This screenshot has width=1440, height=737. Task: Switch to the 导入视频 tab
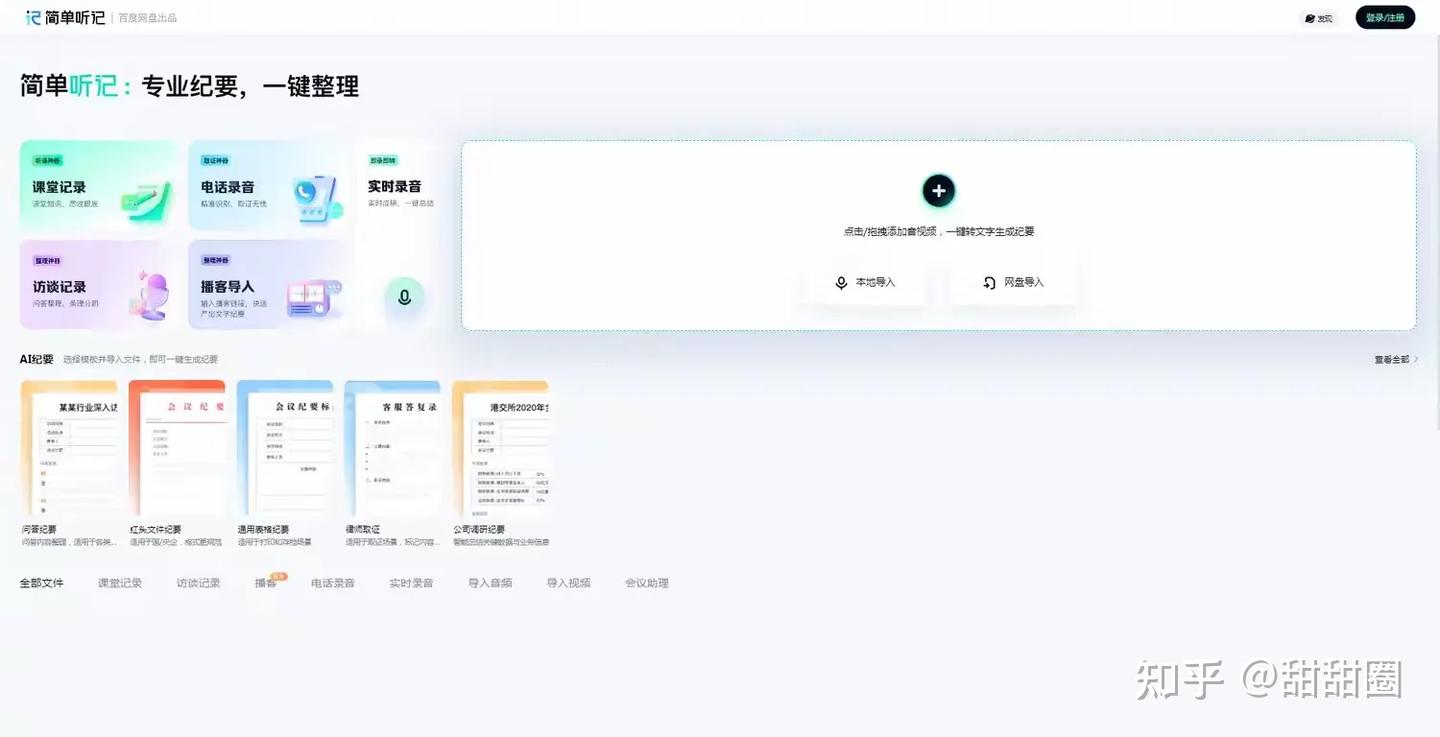tap(569, 583)
